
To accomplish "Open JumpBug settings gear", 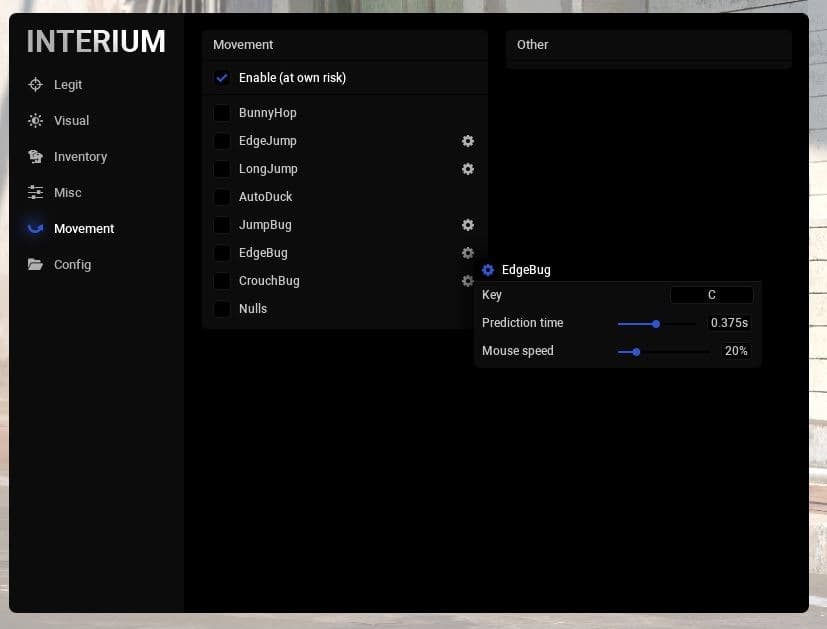I will 467,225.
